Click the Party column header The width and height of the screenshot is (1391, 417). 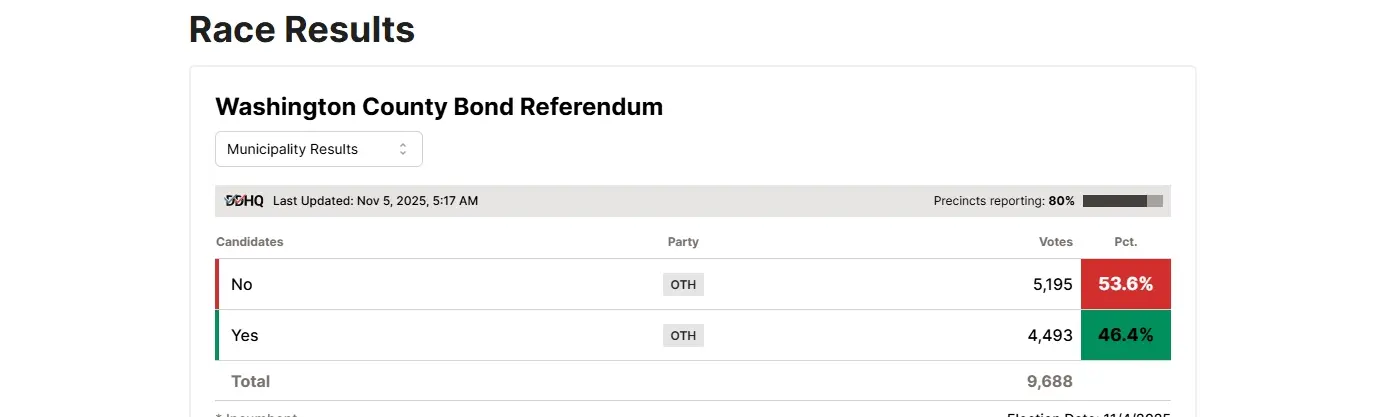(683, 242)
